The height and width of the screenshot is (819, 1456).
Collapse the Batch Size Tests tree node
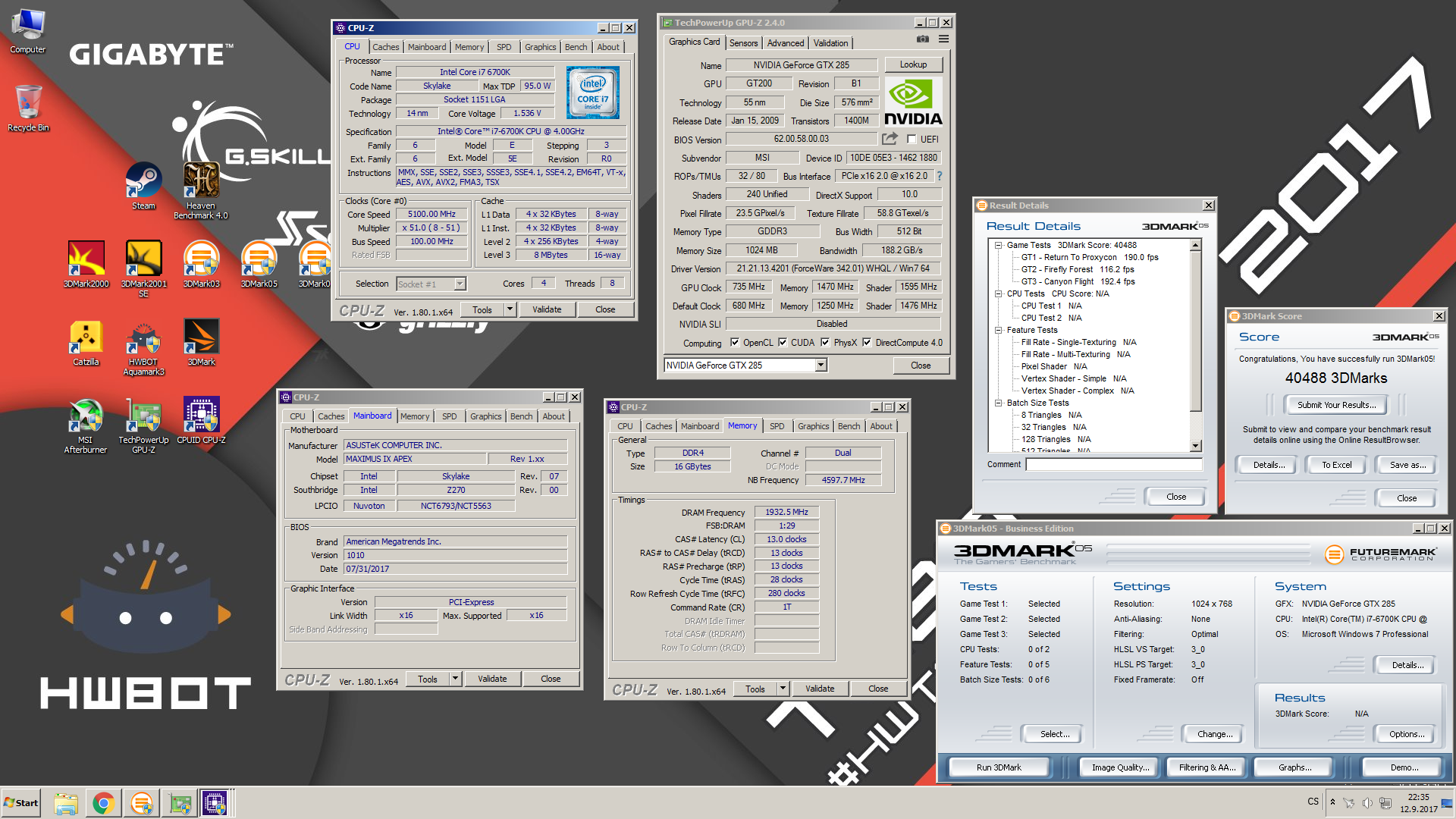pos(999,403)
